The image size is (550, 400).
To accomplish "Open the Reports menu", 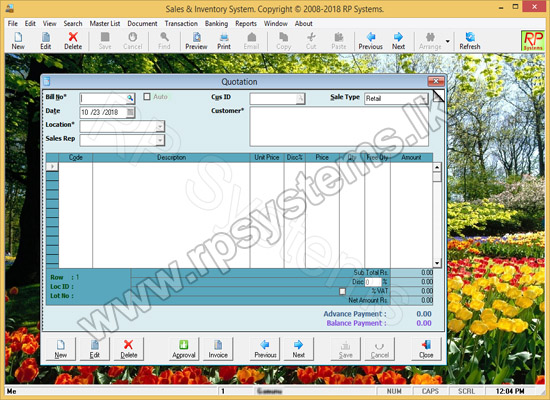I will tap(246, 24).
